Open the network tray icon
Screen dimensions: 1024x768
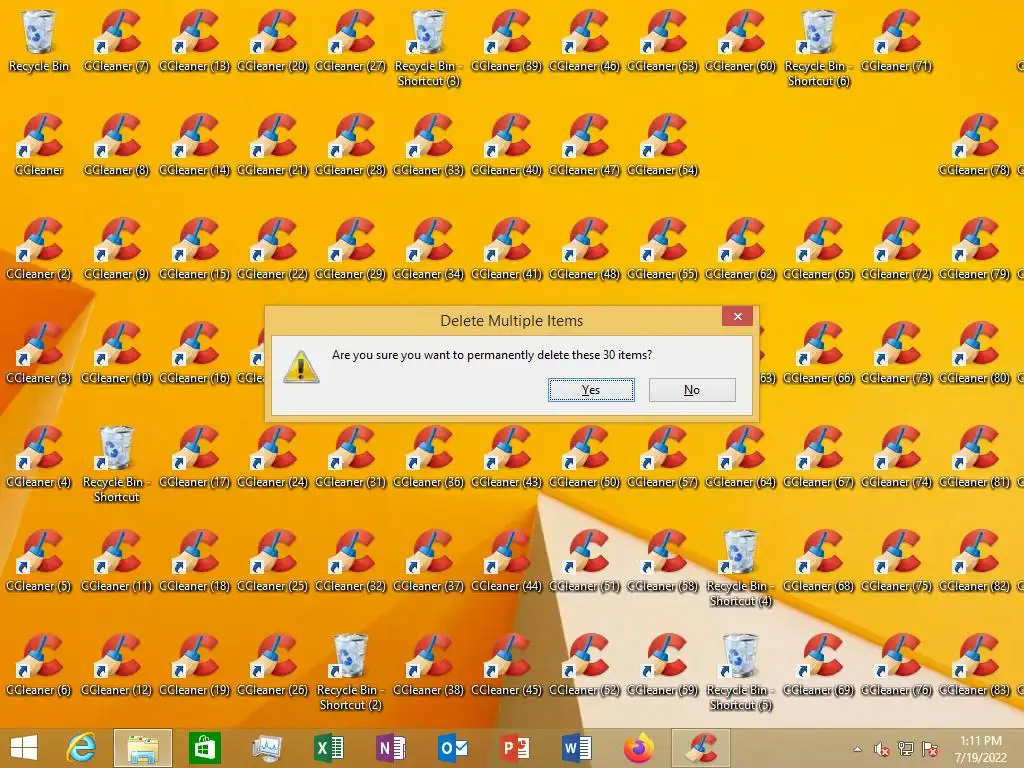905,749
